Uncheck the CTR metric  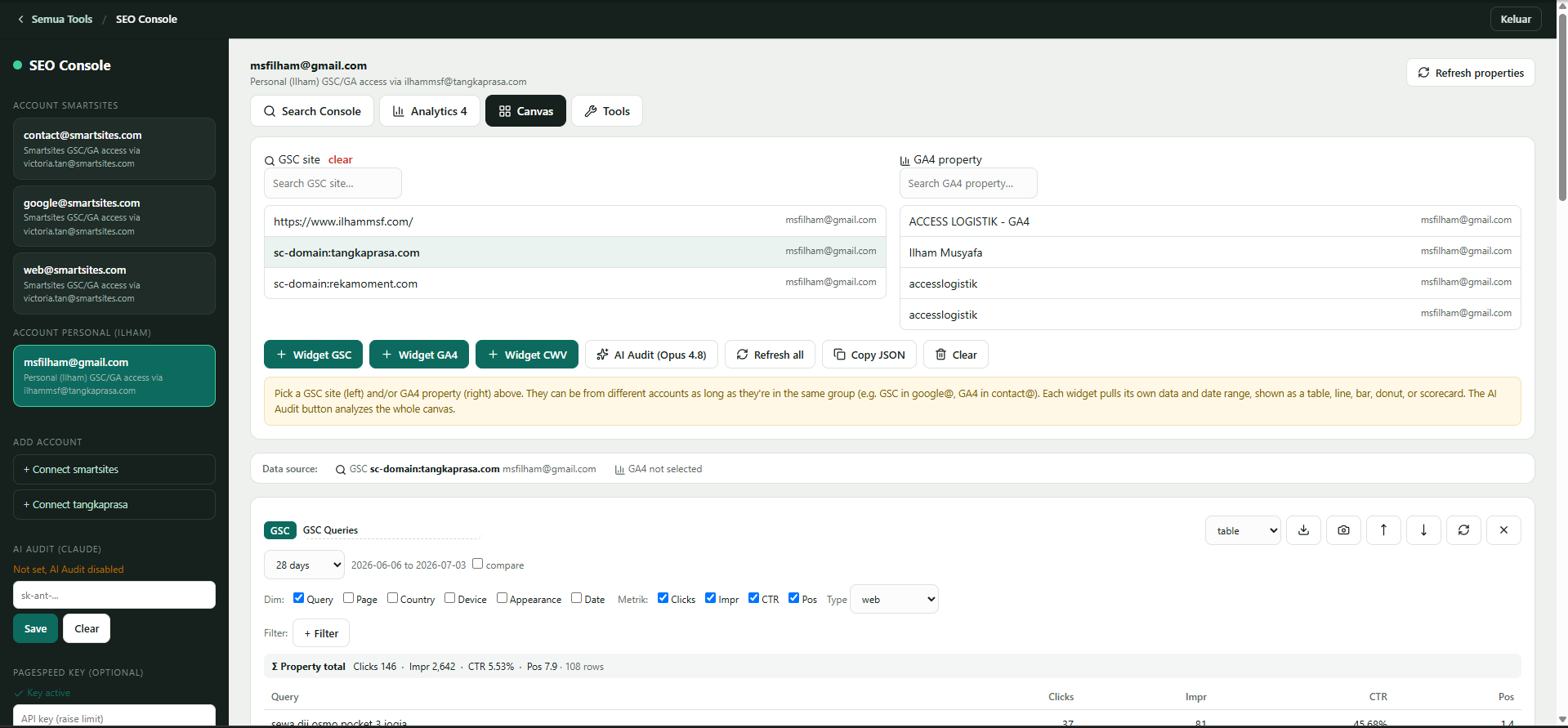tap(753, 598)
